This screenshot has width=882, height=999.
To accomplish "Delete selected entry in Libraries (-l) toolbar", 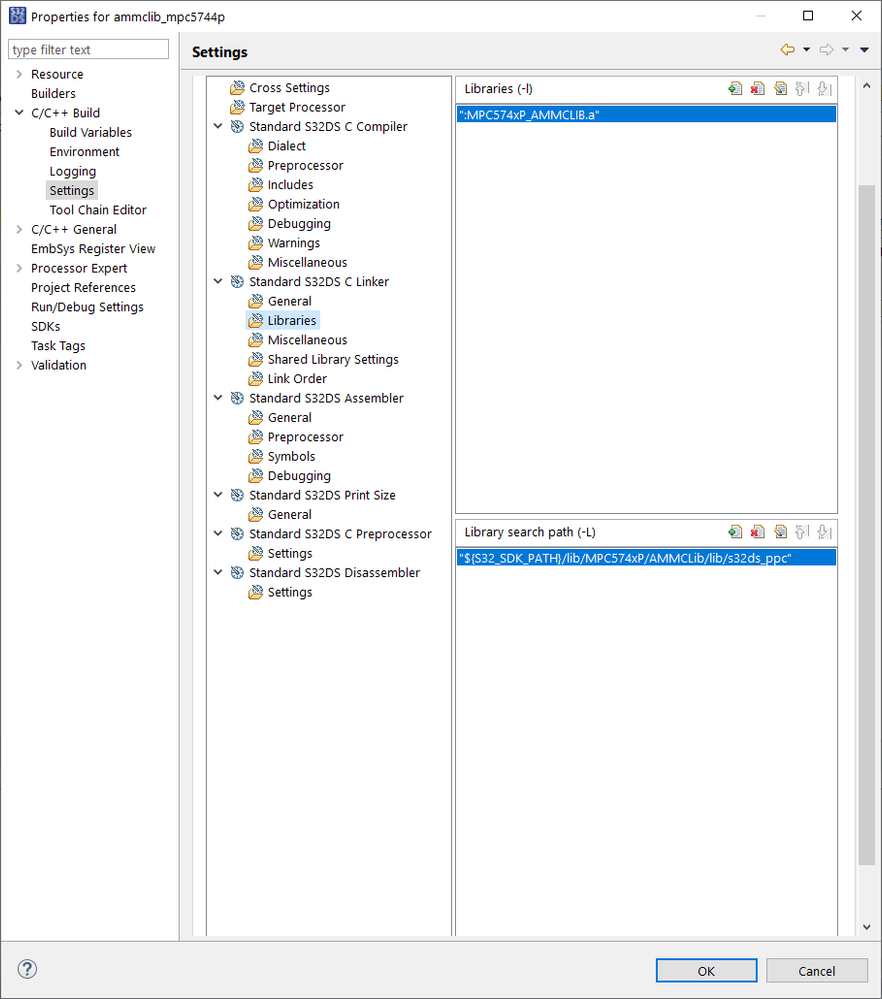I will [x=757, y=89].
